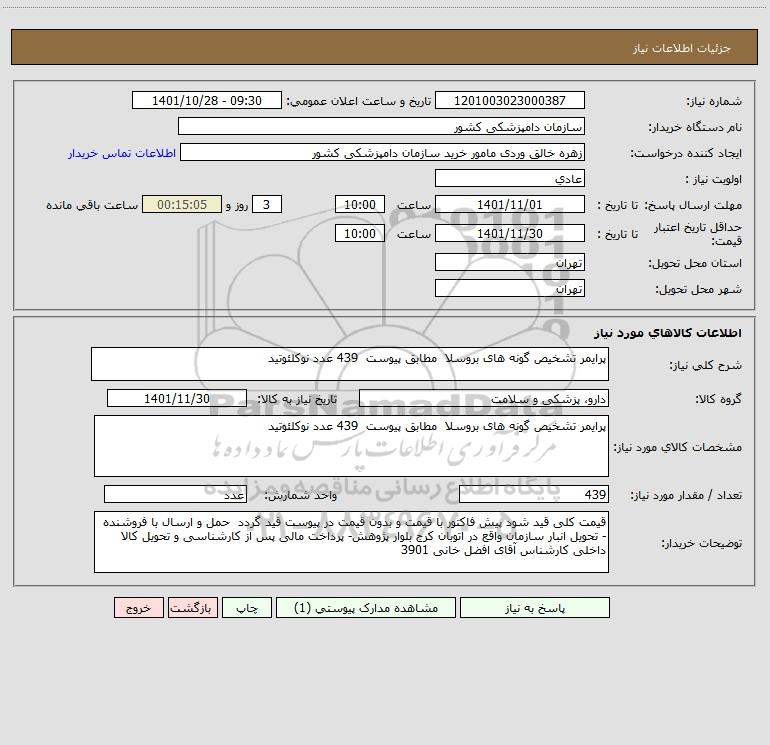Viewport: 770px width, 745px height.
Task: Click the توضیحات خریدار notes text area
Action: [x=351, y=542]
